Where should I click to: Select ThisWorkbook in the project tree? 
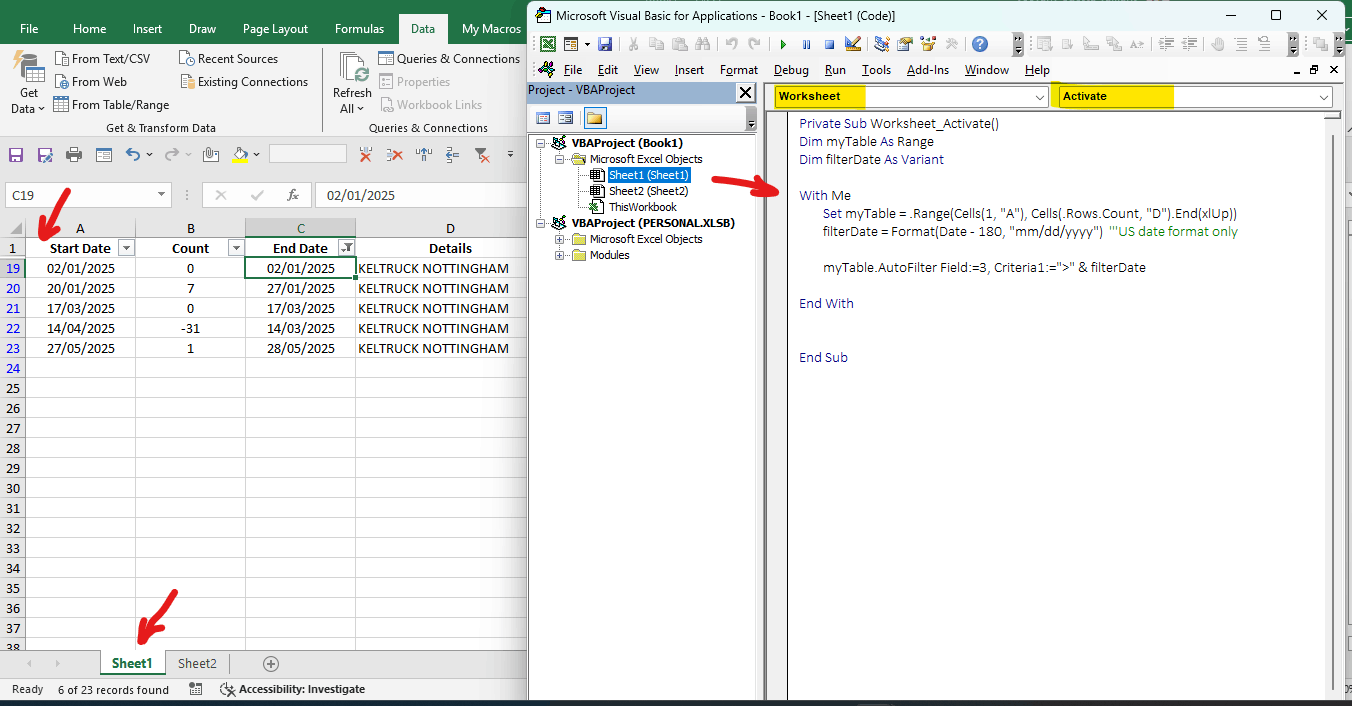(x=642, y=207)
